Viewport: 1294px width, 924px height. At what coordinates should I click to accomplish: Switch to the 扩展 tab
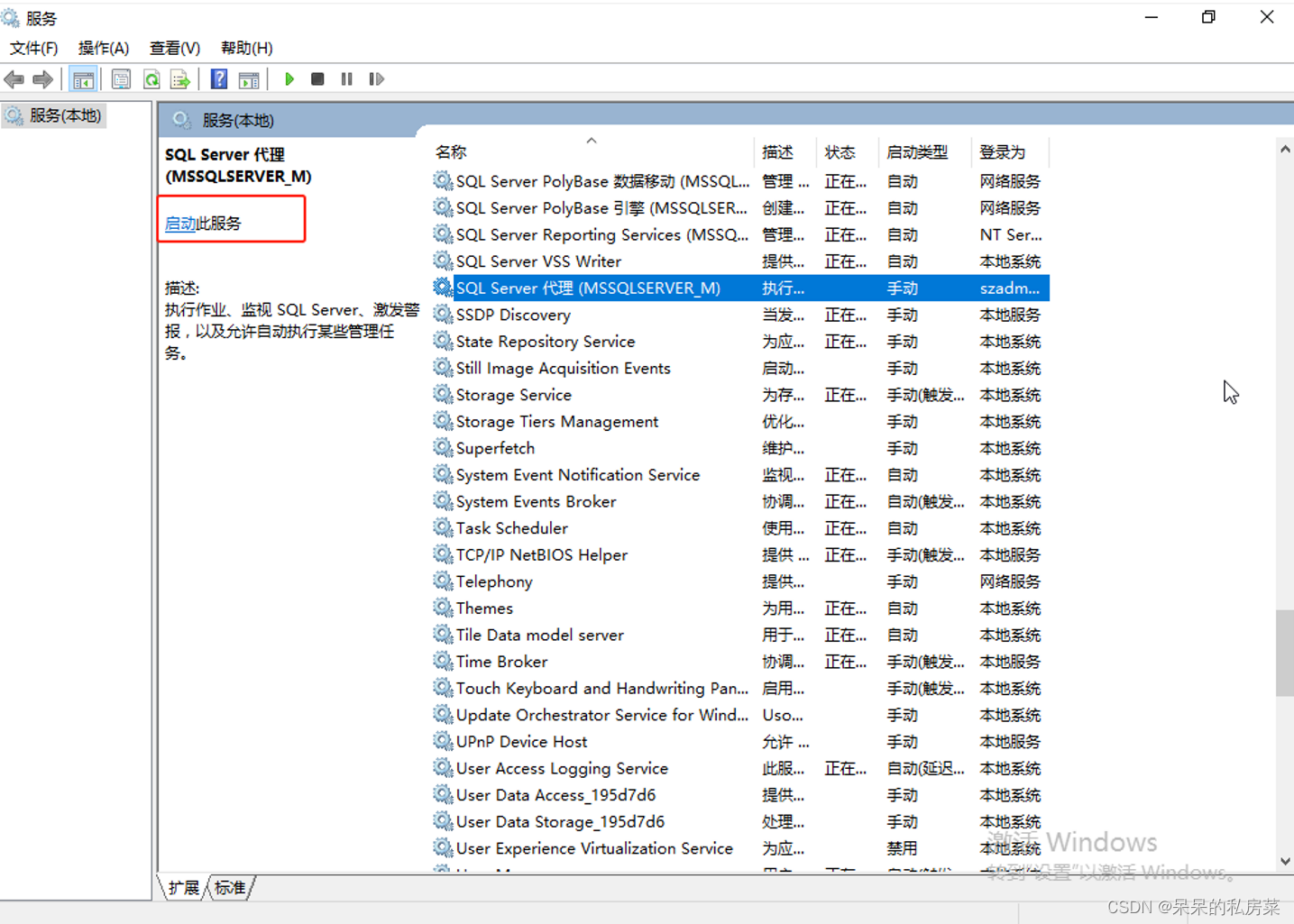(184, 888)
